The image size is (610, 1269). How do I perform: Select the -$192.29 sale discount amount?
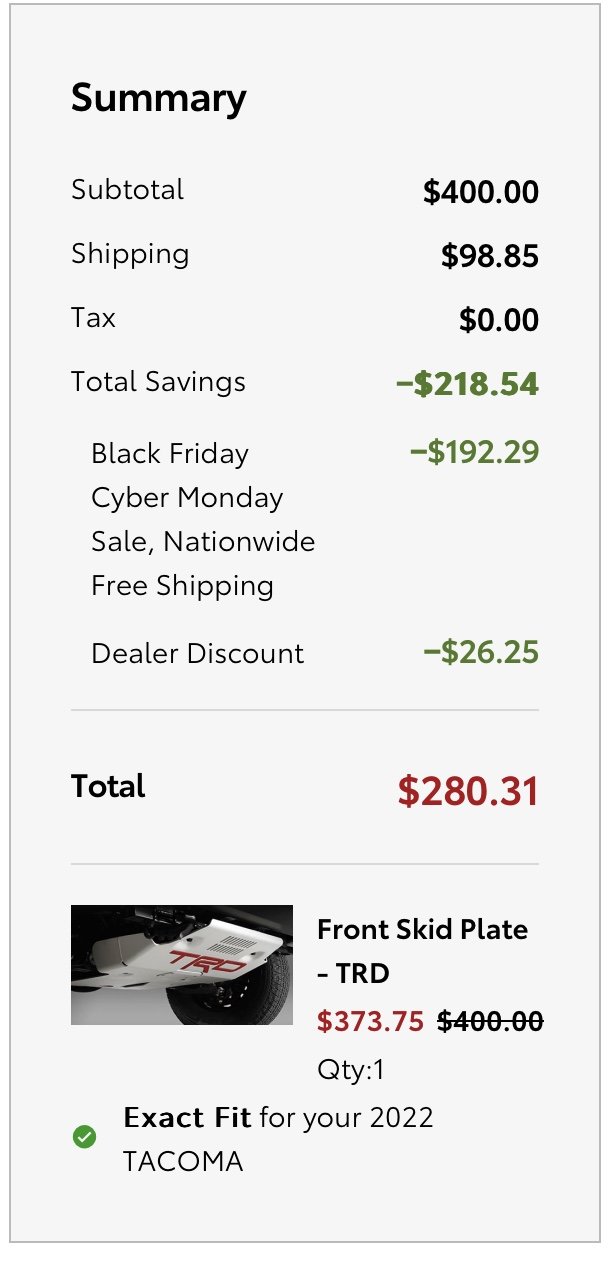[474, 452]
